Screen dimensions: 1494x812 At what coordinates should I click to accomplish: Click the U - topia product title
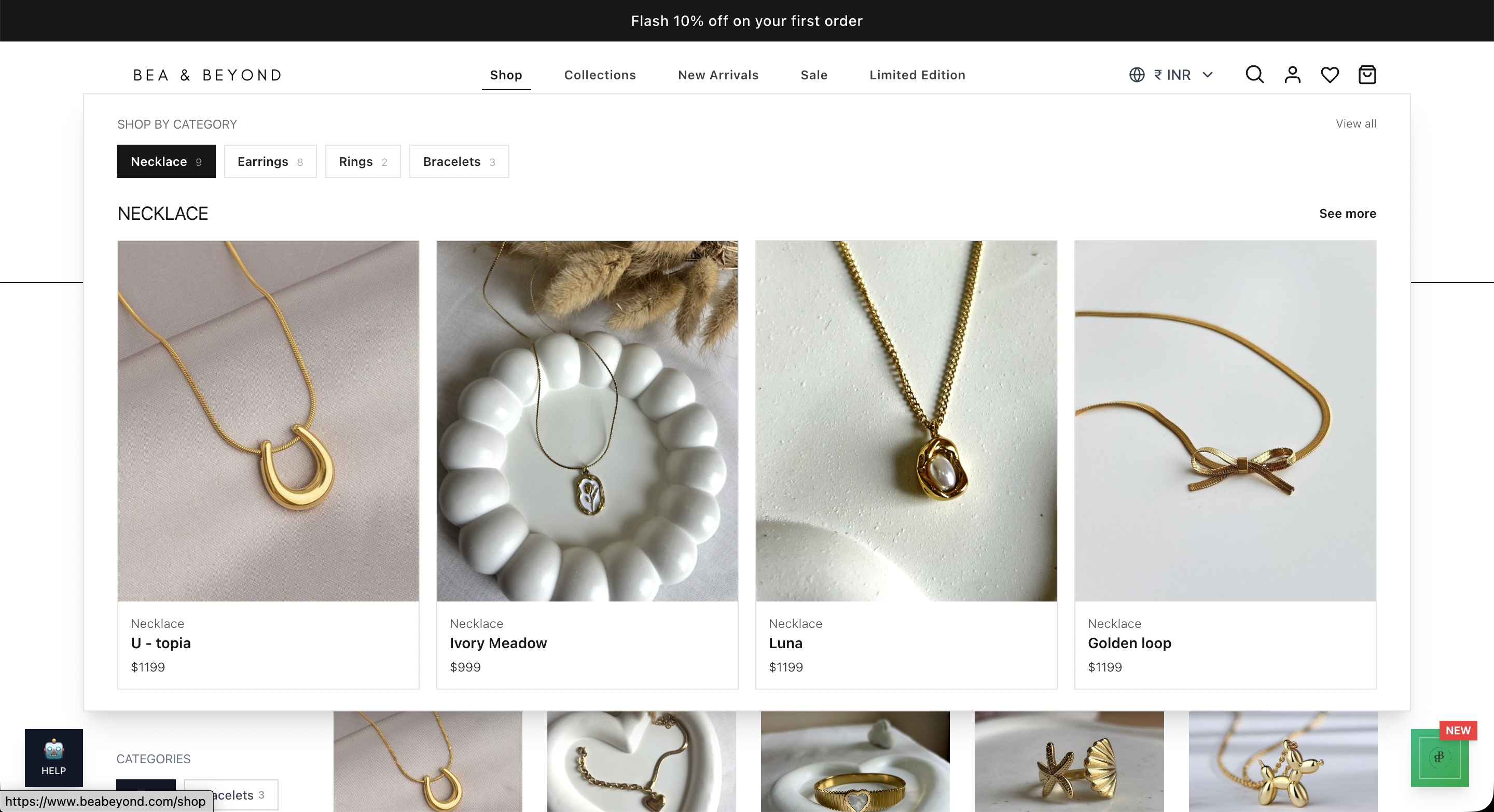pos(161,643)
